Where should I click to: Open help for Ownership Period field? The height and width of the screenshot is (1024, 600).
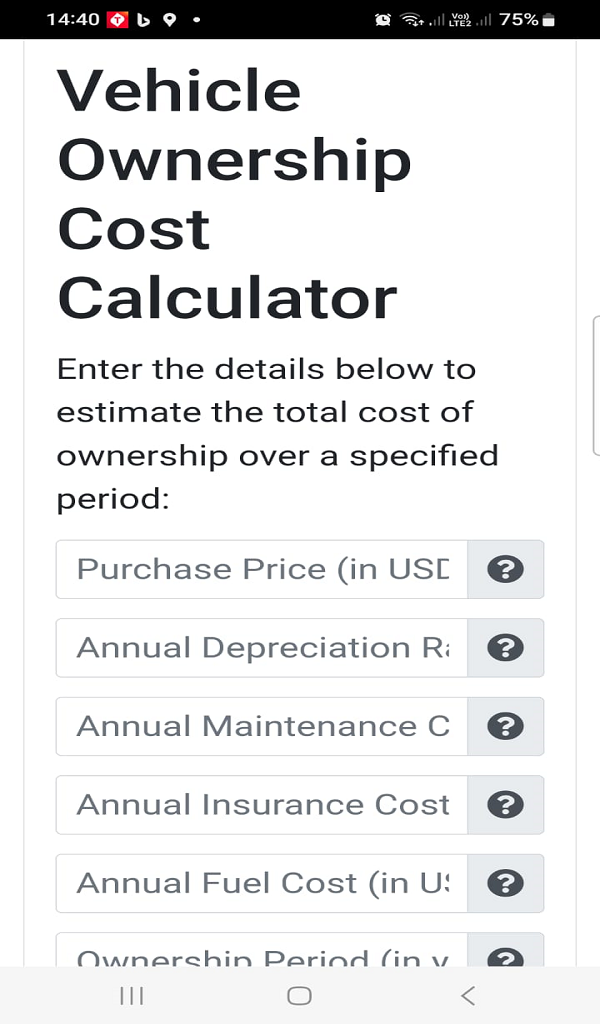(x=505, y=955)
